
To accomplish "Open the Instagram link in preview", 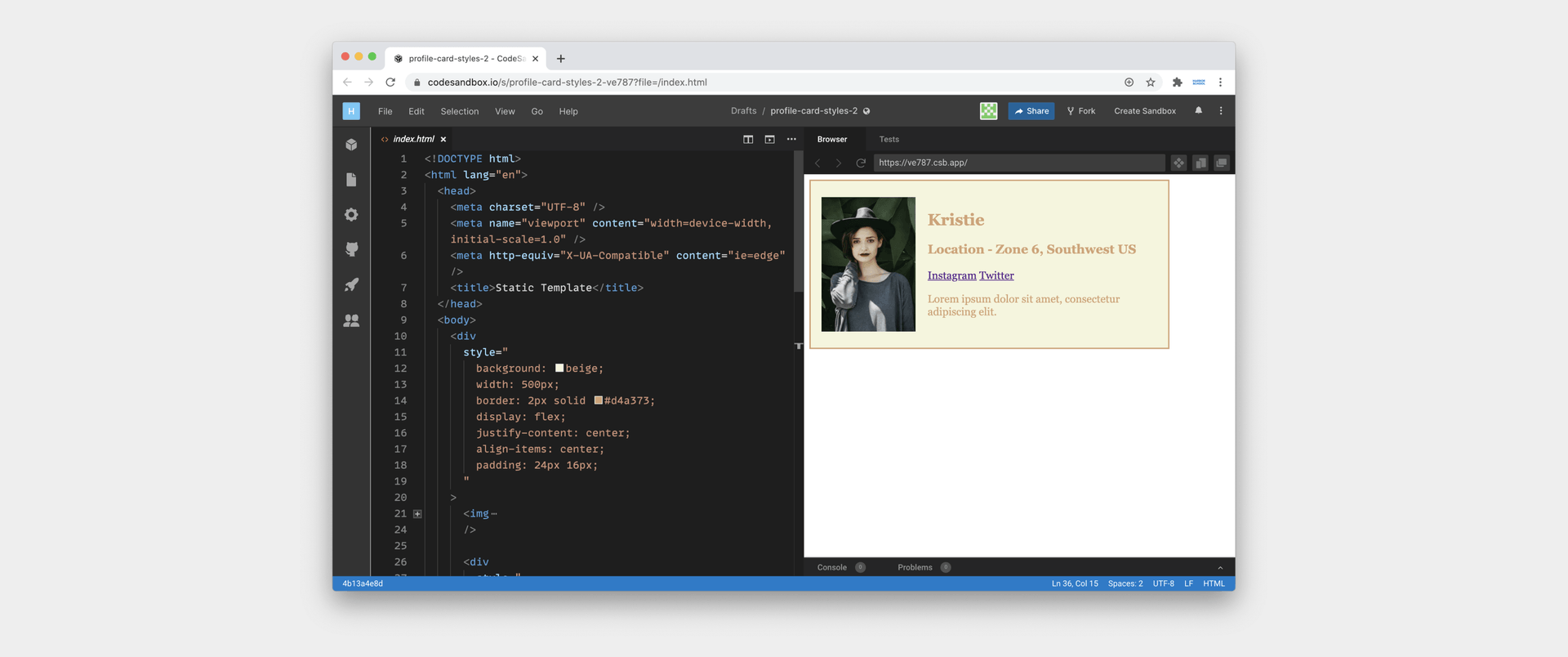I will [951, 275].
